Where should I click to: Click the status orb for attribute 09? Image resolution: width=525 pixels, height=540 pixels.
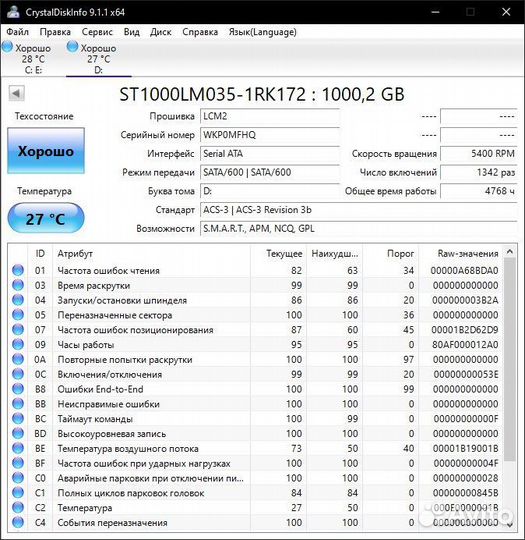[18, 344]
